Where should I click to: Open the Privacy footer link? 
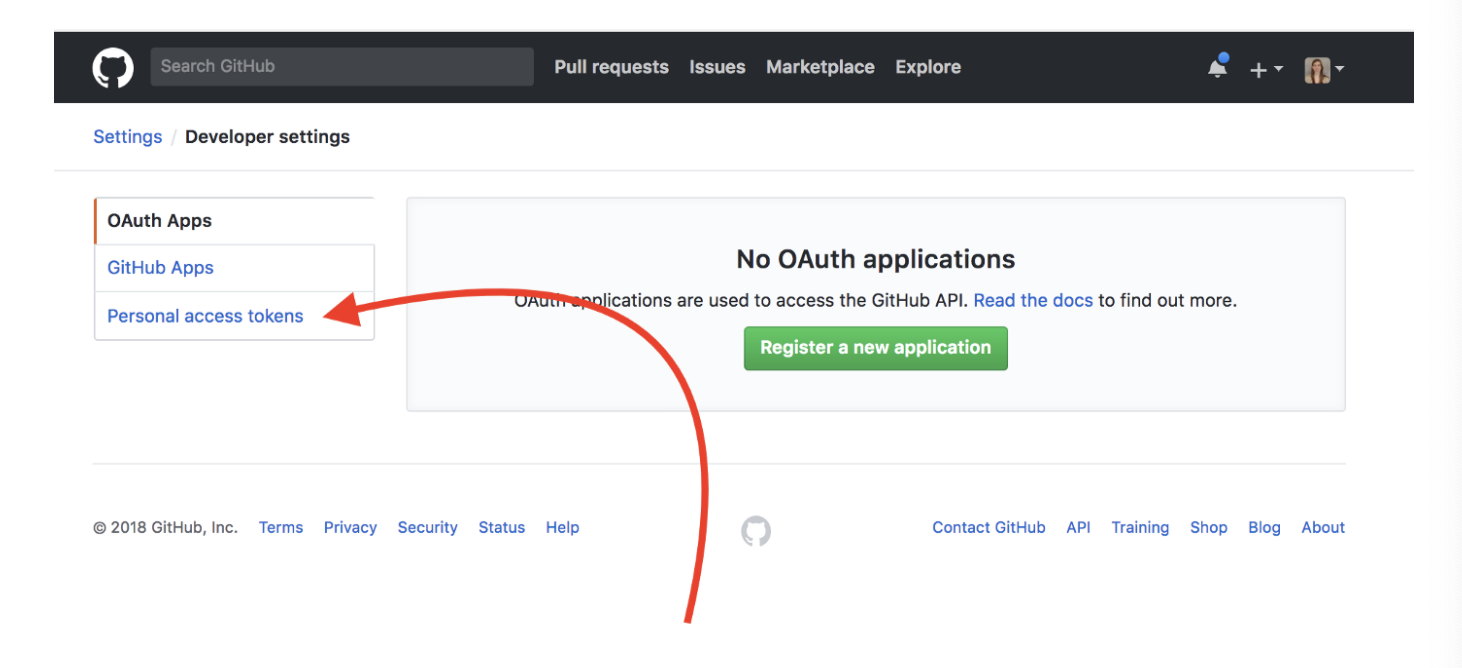point(350,528)
